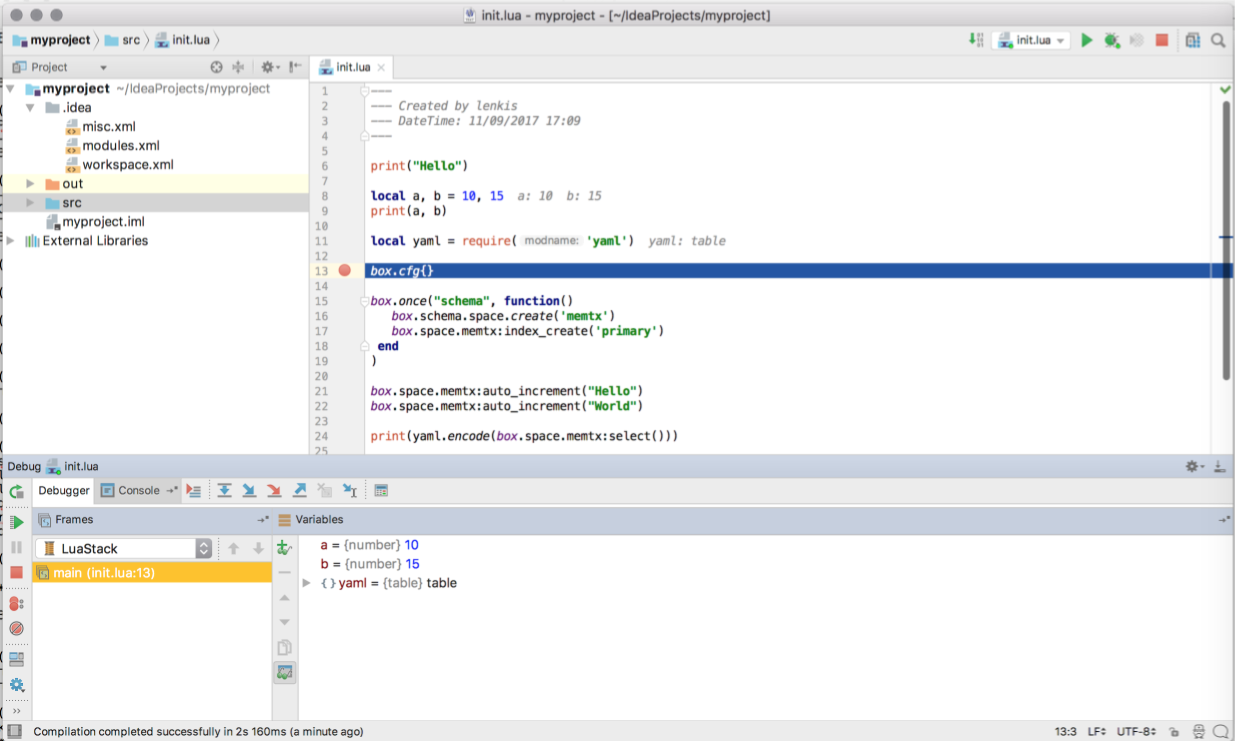Open Debug panel gear settings

click(x=1194, y=466)
